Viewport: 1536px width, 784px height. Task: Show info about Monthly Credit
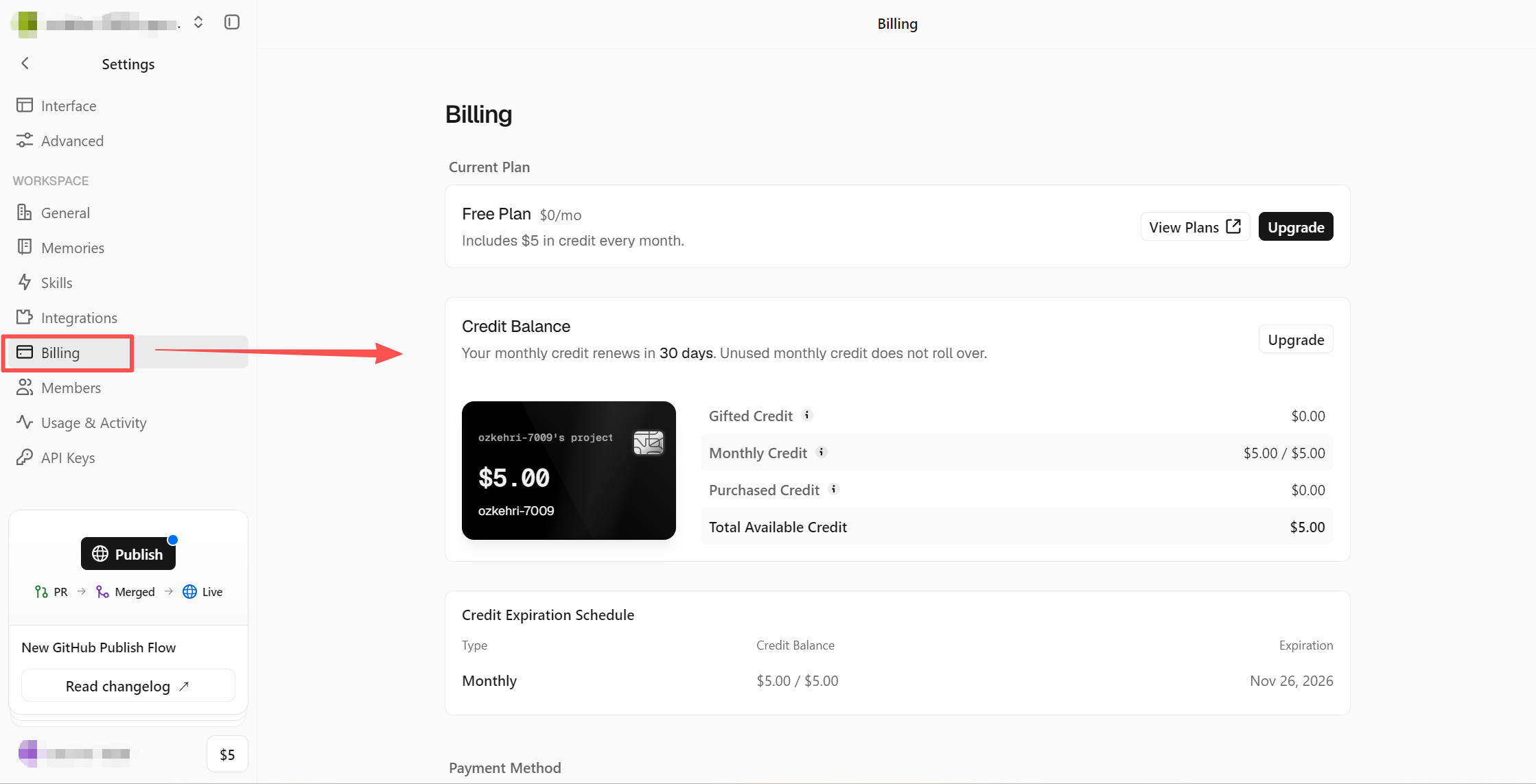point(822,452)
